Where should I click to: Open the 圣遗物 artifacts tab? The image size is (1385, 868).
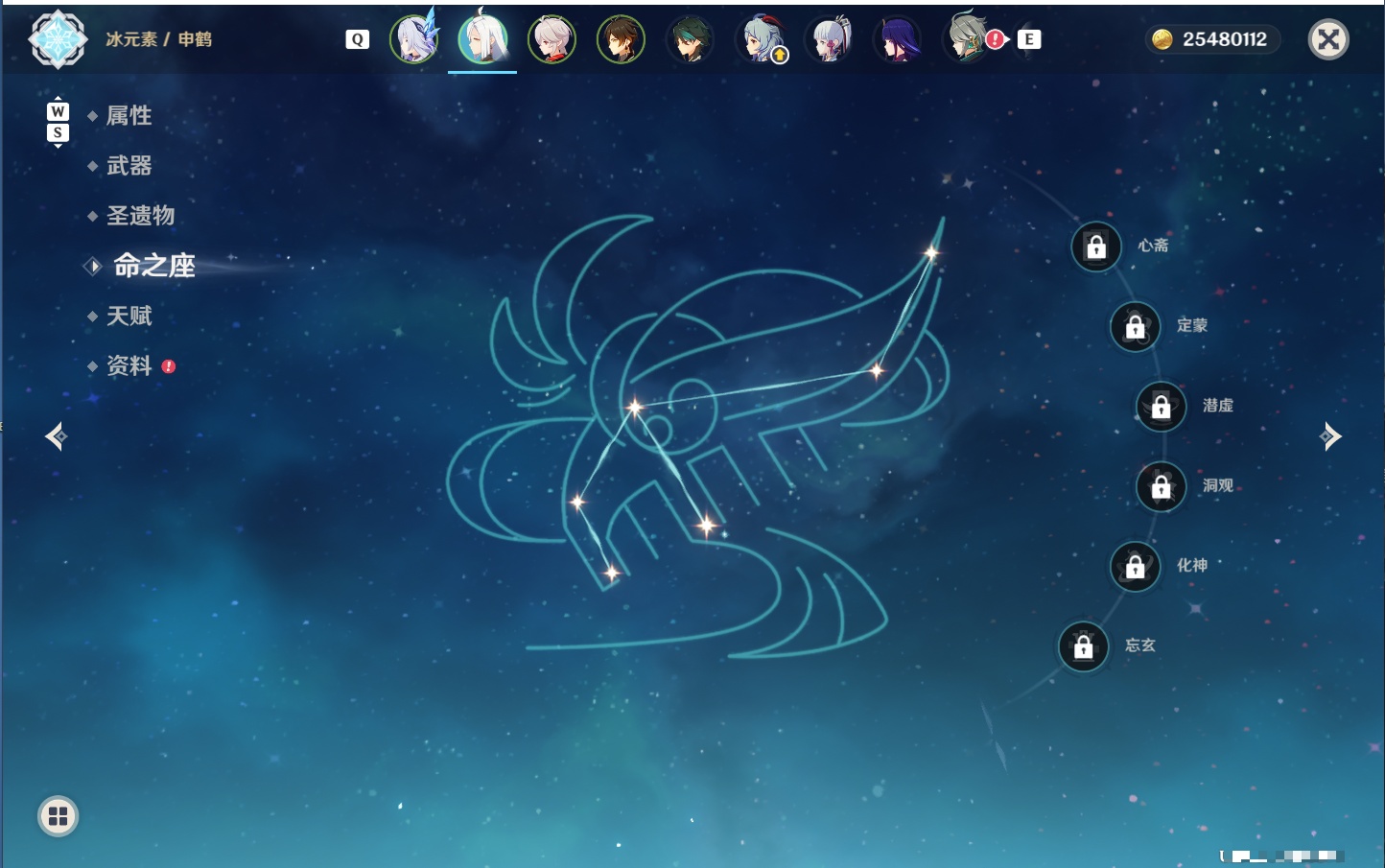tap(140, 216)
